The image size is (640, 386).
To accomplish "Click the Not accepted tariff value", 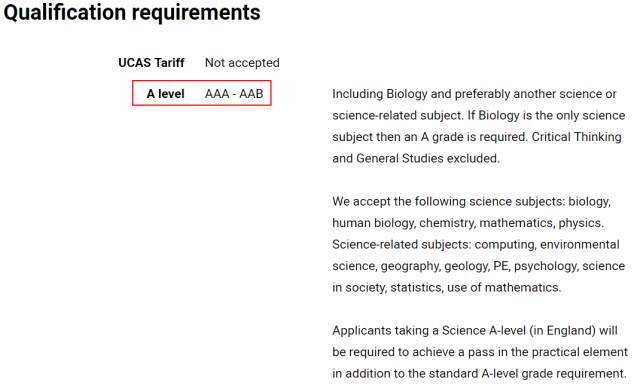I will 242,63.
